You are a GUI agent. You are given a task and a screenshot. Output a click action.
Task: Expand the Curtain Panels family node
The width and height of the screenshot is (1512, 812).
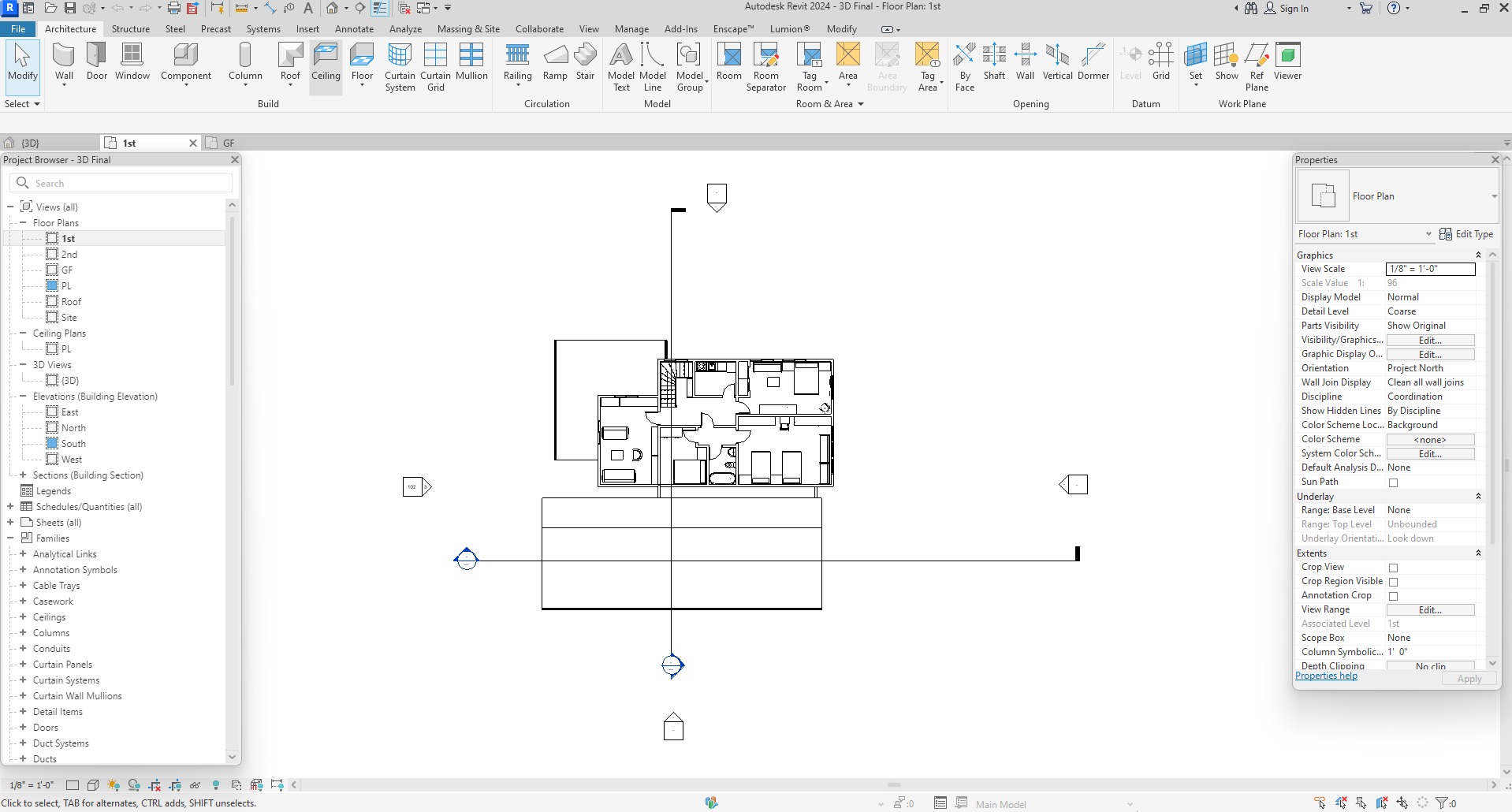coord(23,665)
